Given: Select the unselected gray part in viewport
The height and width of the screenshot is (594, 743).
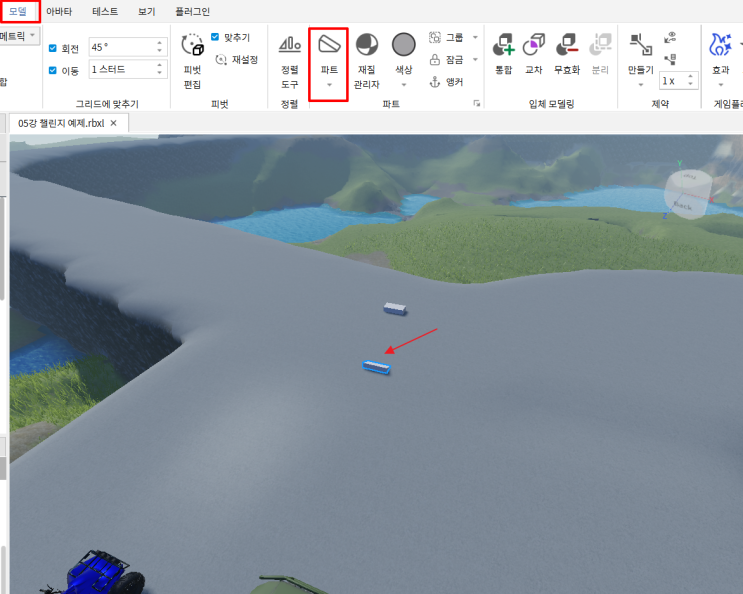Looking at the screenshot, I should [x=395, y=308].
